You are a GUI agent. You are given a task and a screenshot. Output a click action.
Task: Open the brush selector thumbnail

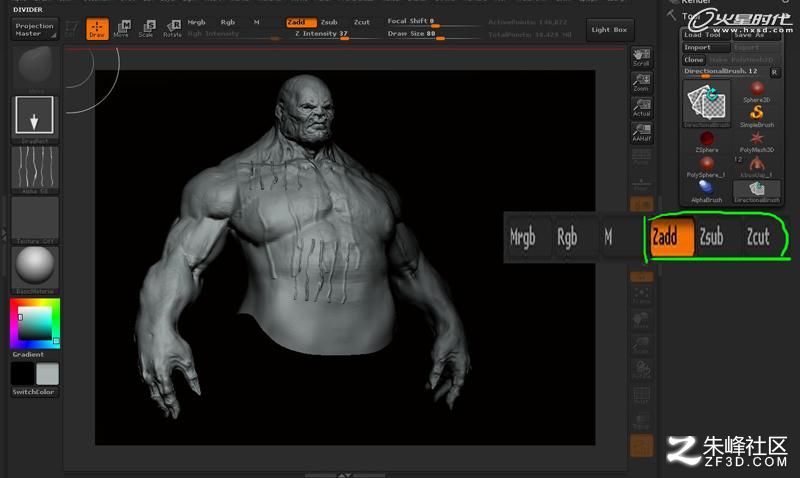[35, 68]
